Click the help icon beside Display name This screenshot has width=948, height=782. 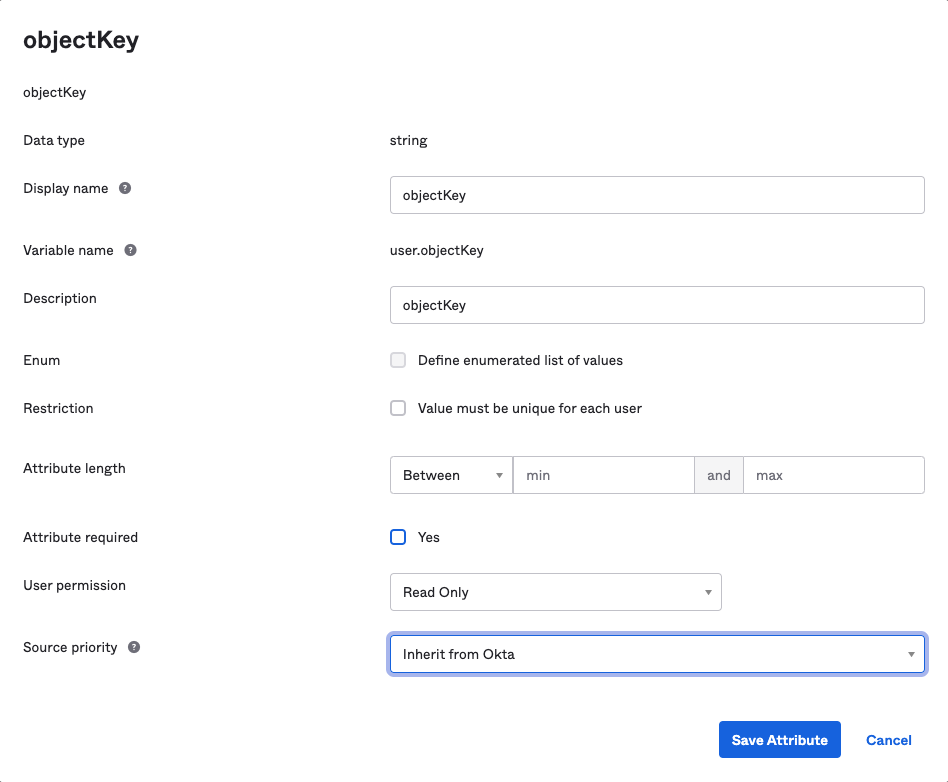(125, 188)
